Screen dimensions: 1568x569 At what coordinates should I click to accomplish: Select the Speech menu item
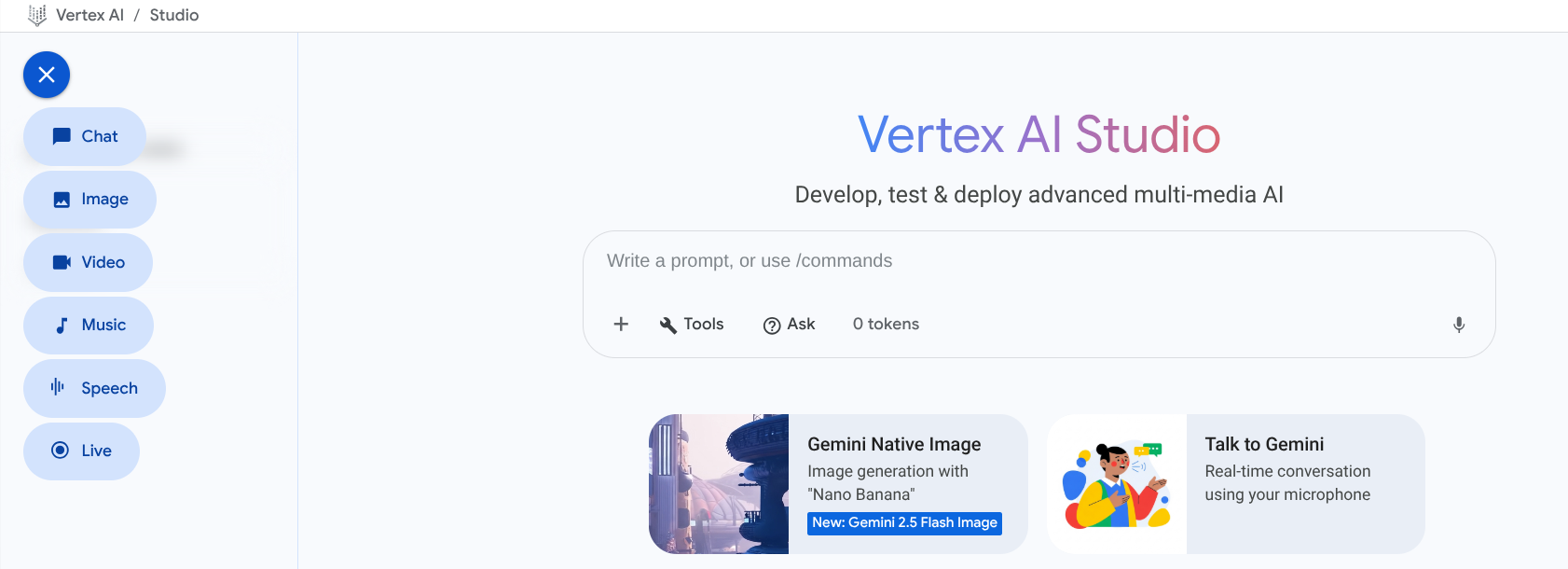click(x=94, y=388)
